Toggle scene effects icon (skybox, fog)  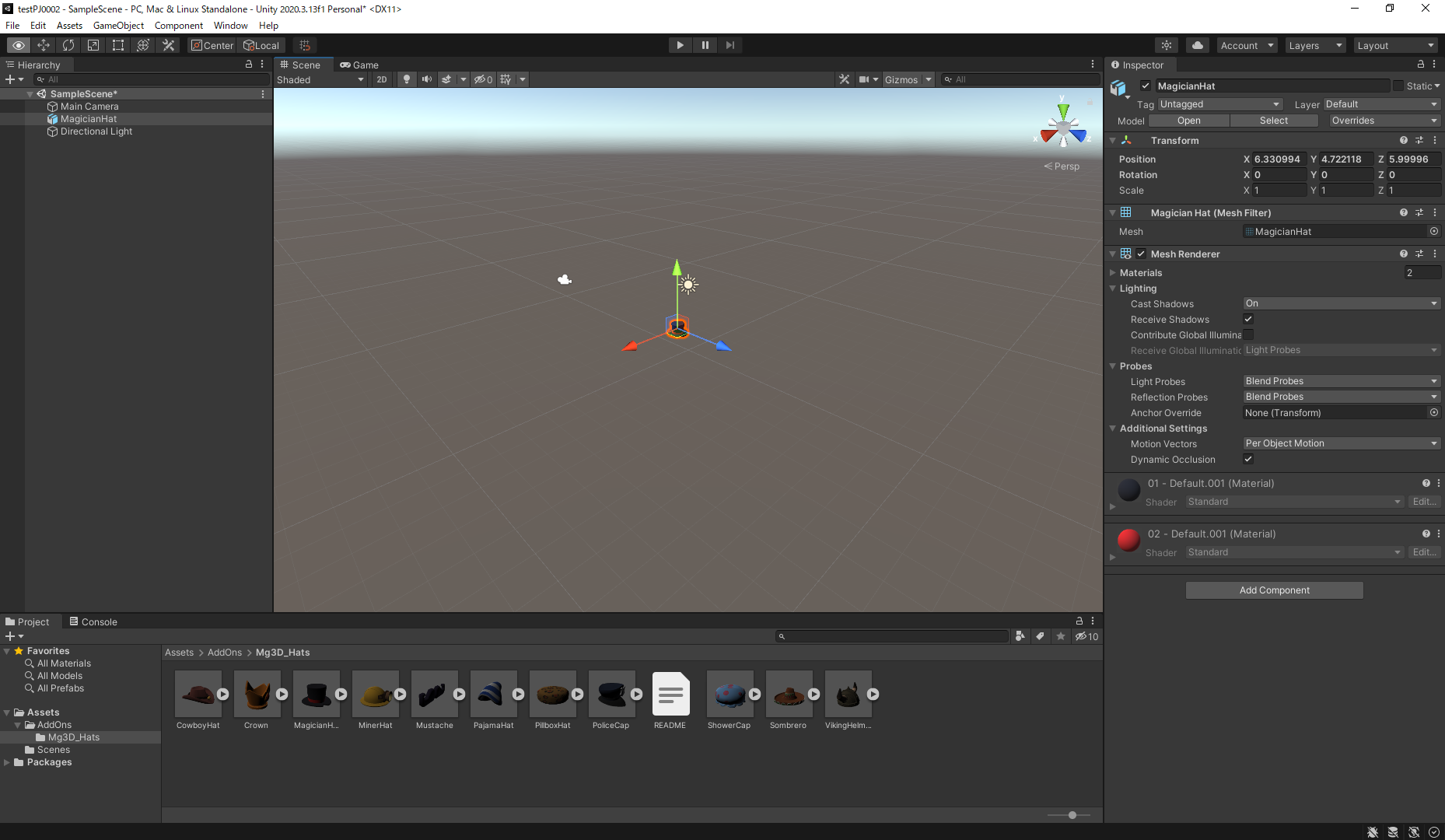(446, 79)
